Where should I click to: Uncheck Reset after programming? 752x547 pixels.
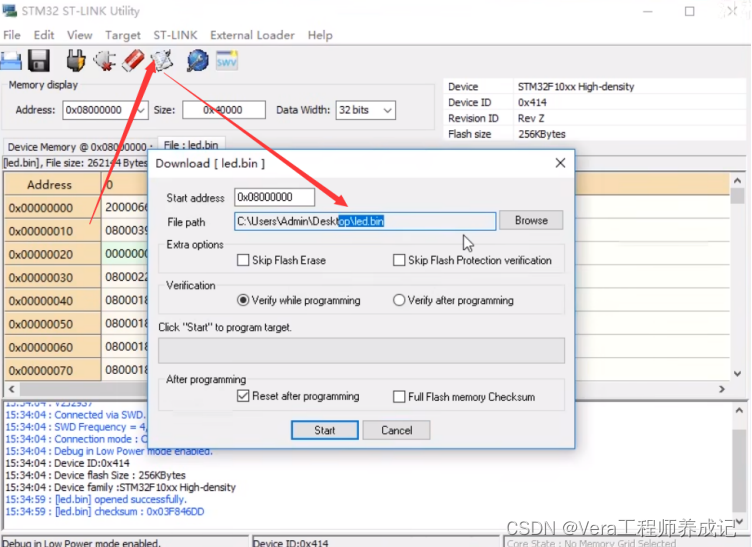point(243,396)
